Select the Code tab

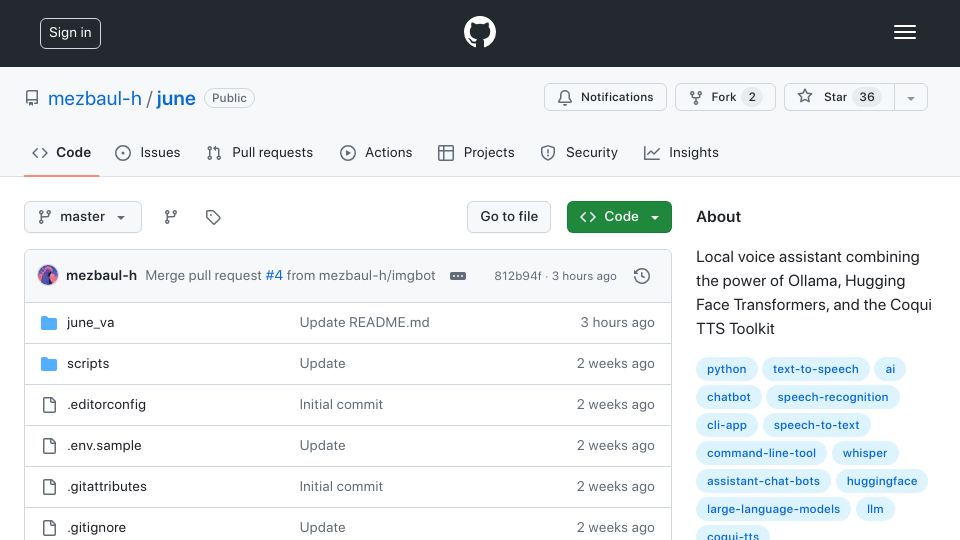pos(62,152)
